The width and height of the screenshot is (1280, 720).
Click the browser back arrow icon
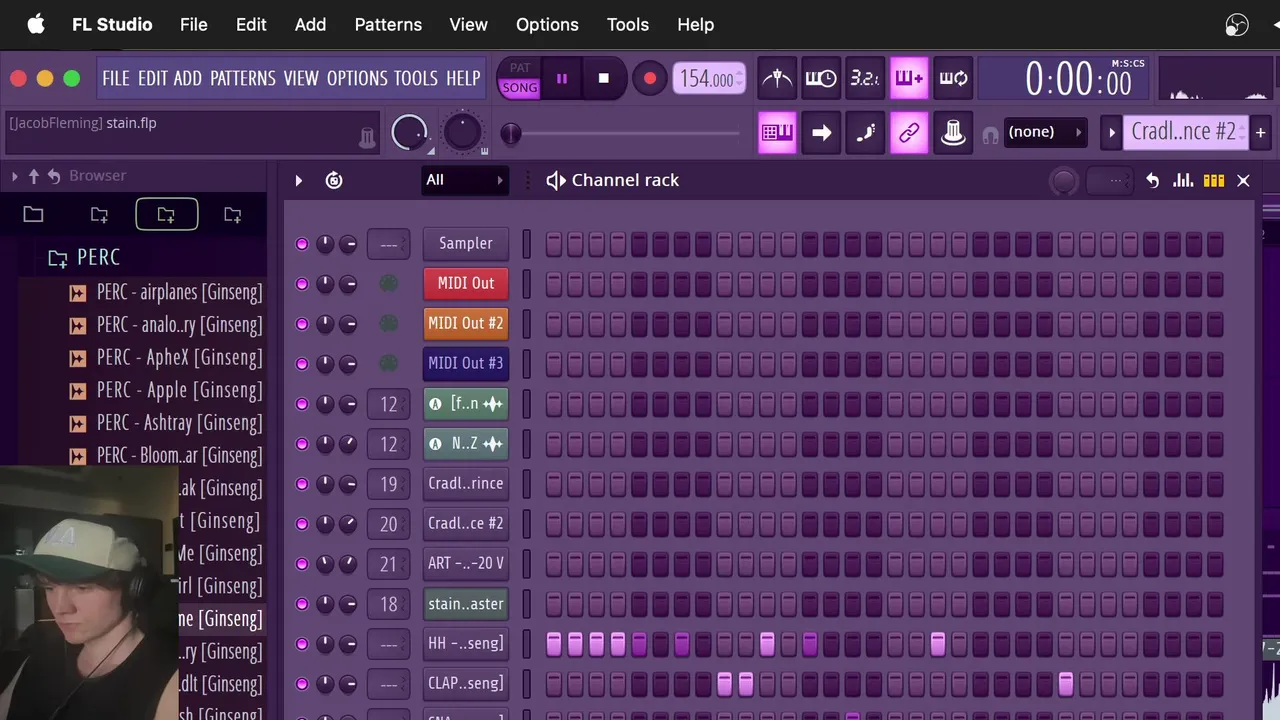(54, 176)
